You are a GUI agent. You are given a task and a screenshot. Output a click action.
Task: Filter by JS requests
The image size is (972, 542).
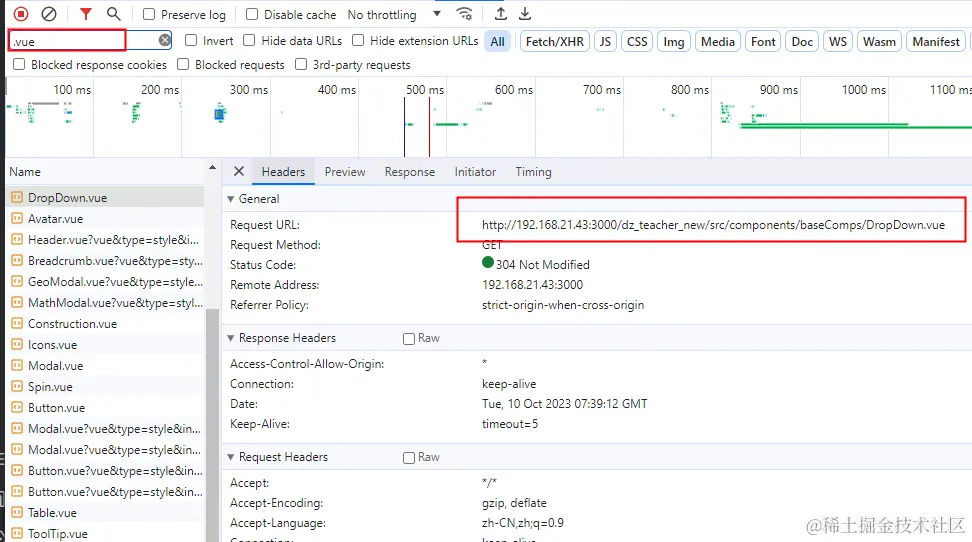605,42
